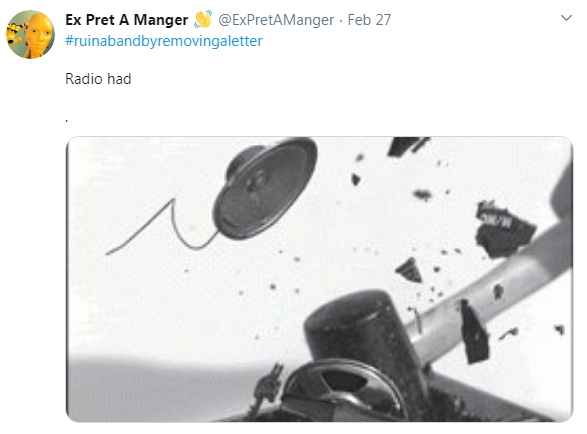Click the tiger cartoon in the avatar
Viewport: 587px width, 434px height.
(x=15, y=34)
